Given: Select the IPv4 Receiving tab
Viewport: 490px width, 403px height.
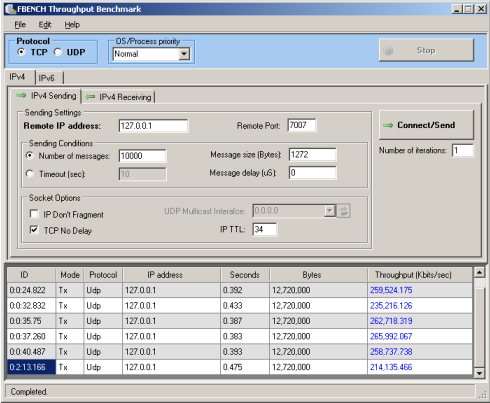Looking at the screenshot, I should coord(119,97).
